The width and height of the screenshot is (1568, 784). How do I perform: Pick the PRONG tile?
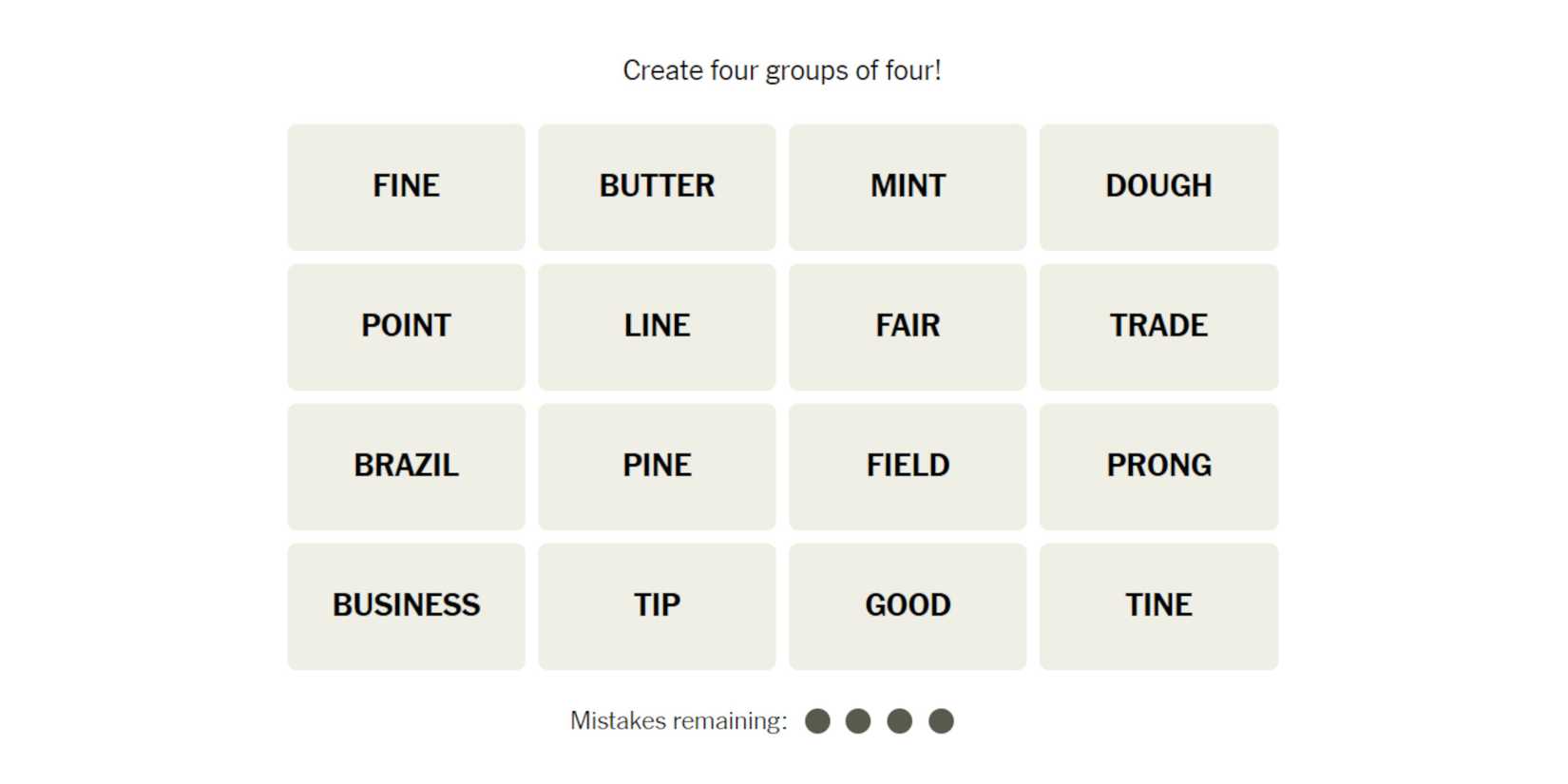[x=1158, y=466]
